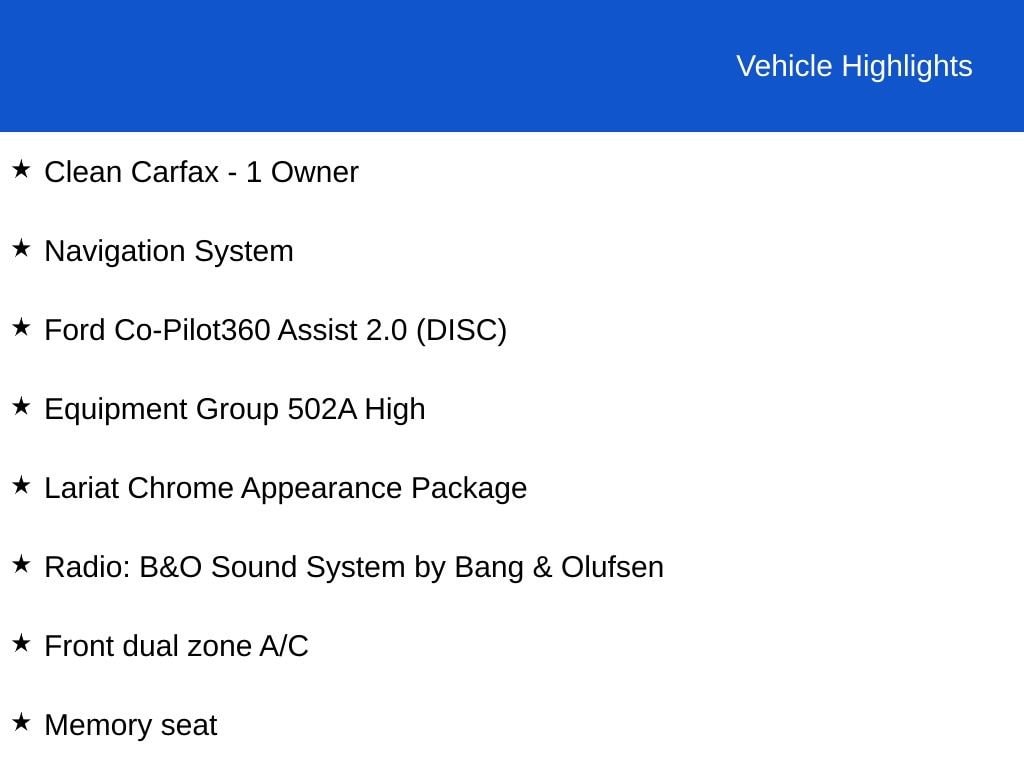1024x768 pixels.
Task: Click the Memory seat highlight text
Action: click(x=130, y=725)
